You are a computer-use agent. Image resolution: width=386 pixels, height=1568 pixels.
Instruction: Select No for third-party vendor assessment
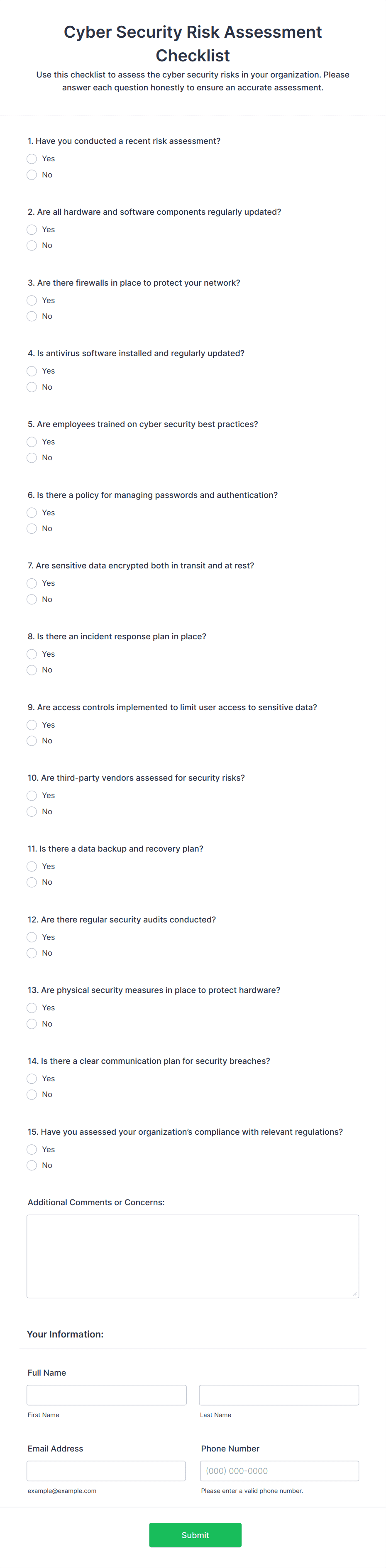(x=32, y=811)
